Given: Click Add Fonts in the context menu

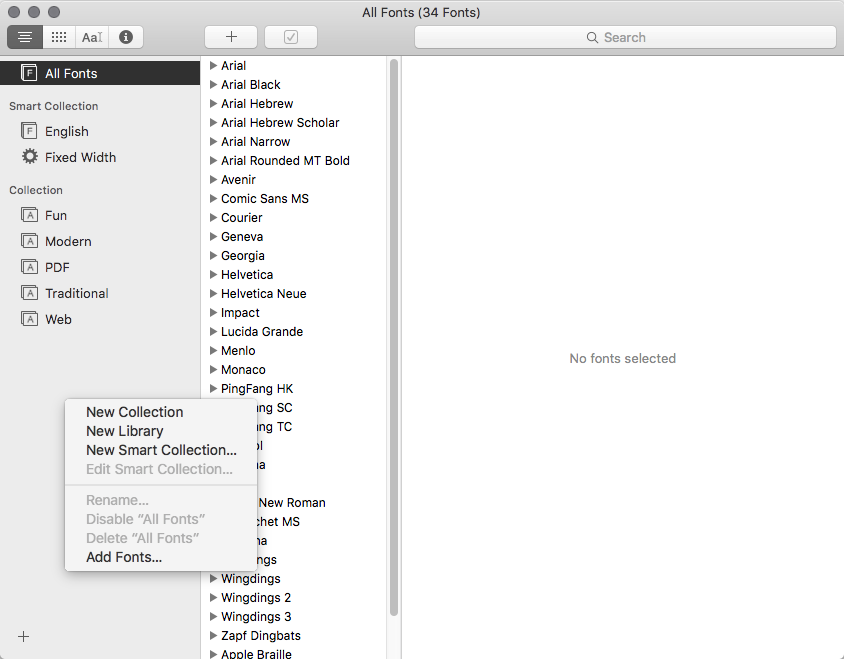Looking at the screenshot, I should [x=123, y=557].
